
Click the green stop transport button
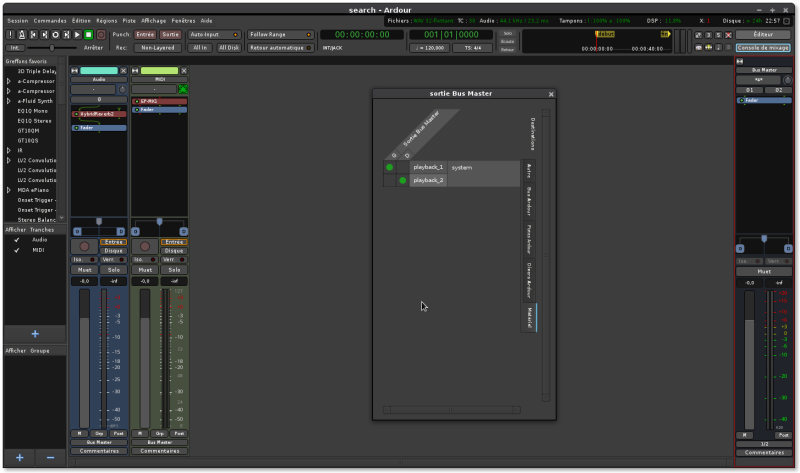tap(89, 35)
